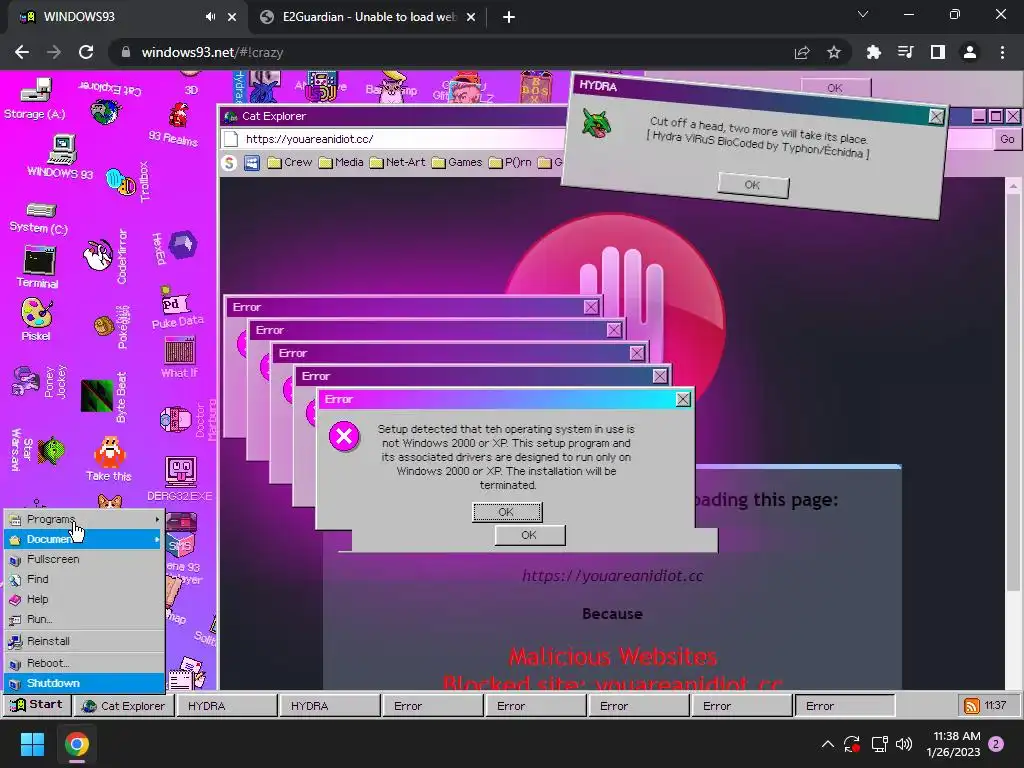Click the focused OK button in front Error dialog

point(507,512)
